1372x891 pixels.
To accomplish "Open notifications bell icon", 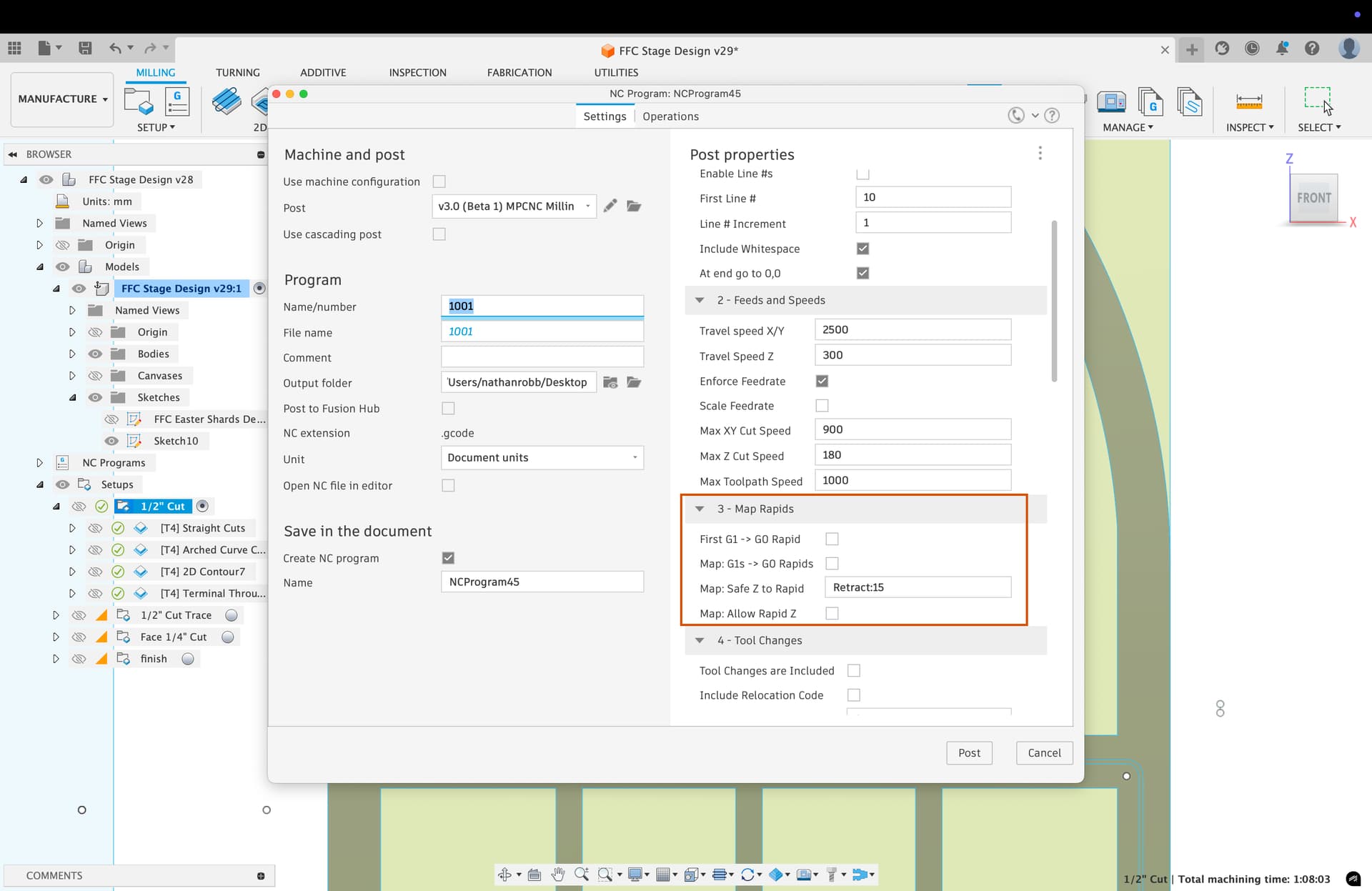I will [x=1282, y=49].
